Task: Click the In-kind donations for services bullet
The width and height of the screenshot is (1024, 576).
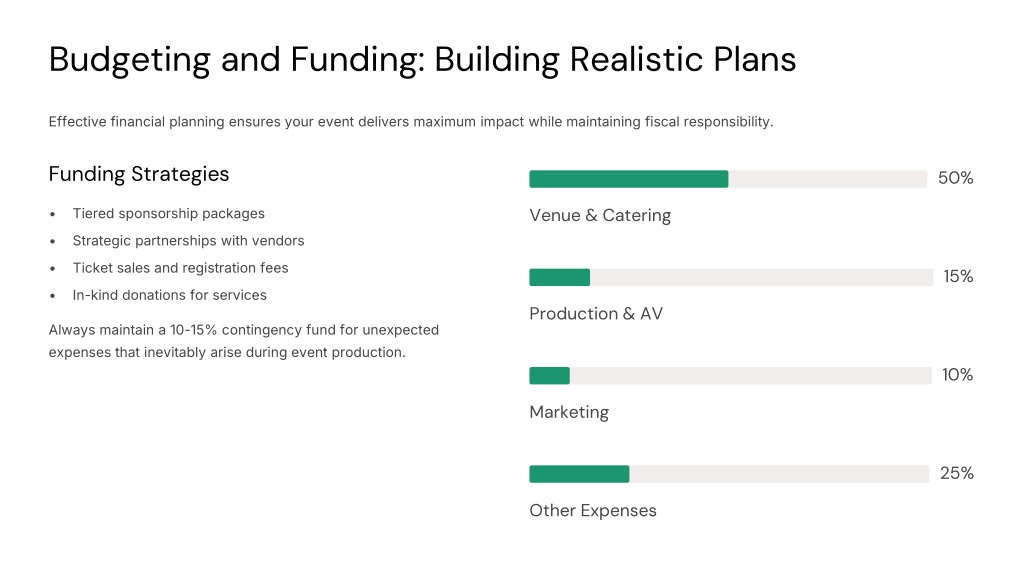Action: click(169, 295)
